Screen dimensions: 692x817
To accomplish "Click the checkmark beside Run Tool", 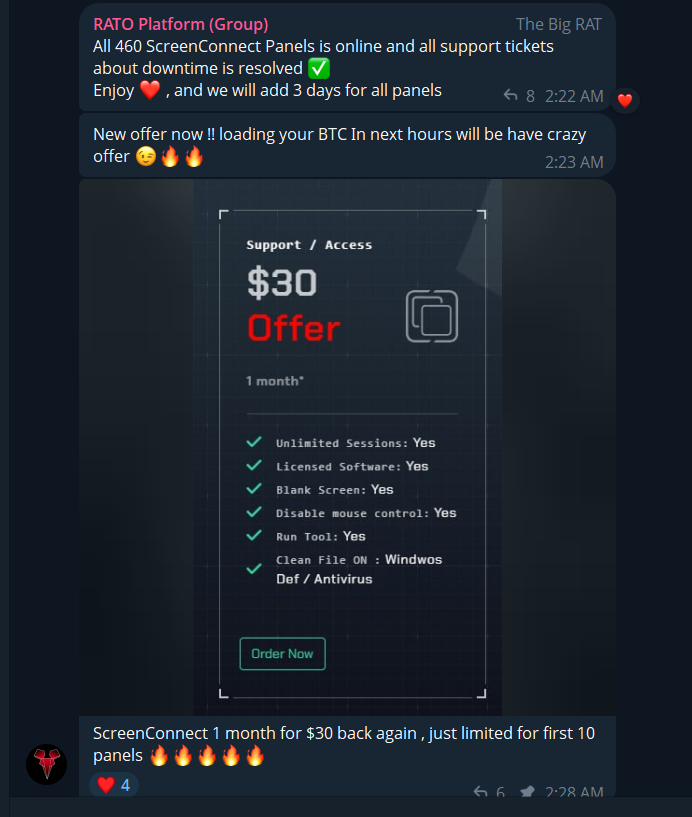I will (254, 536).
